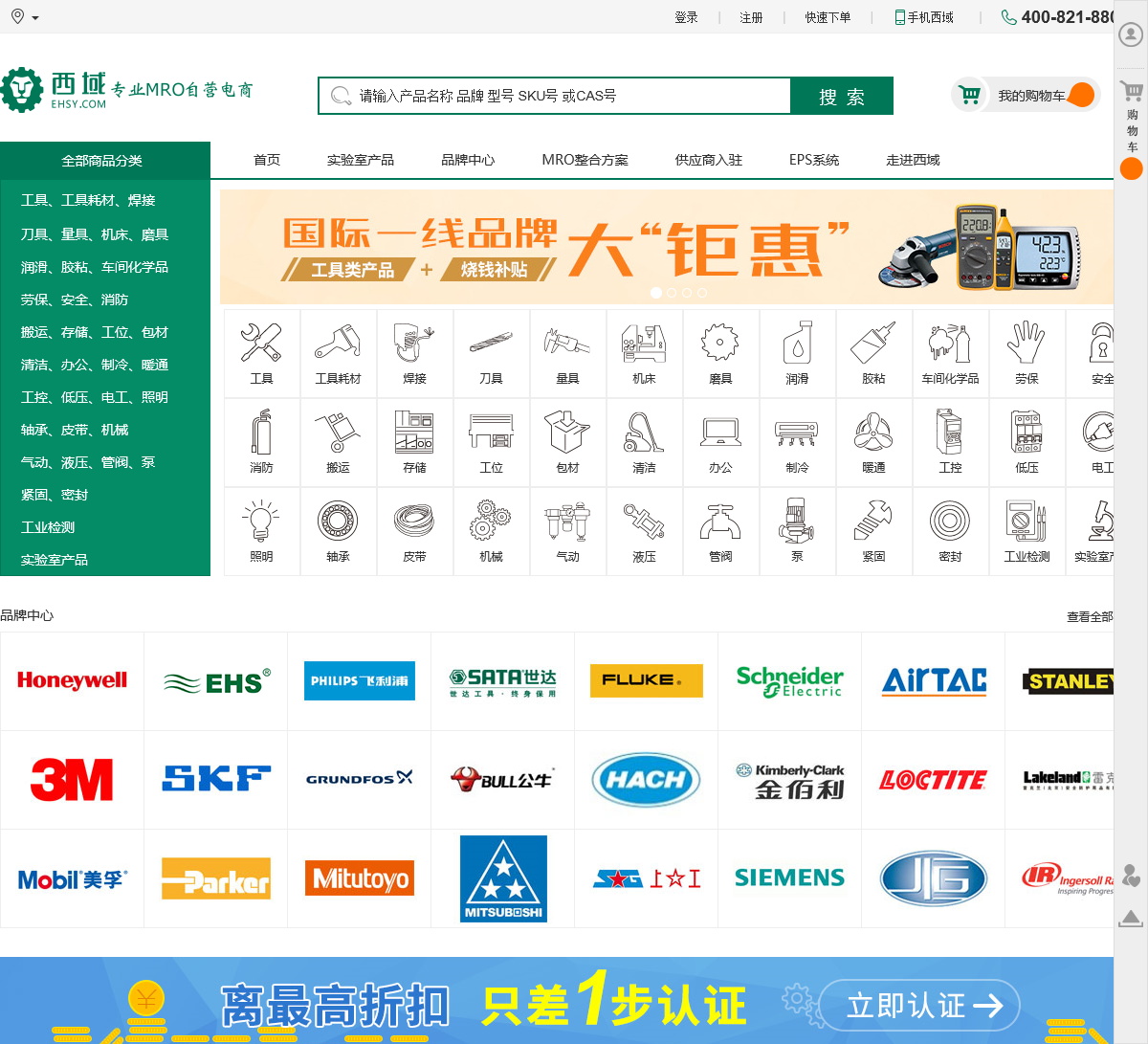Open the 工业检测 multimeter icon
This screenshot has height=1044, width=1148.
tap(1027, 521)
